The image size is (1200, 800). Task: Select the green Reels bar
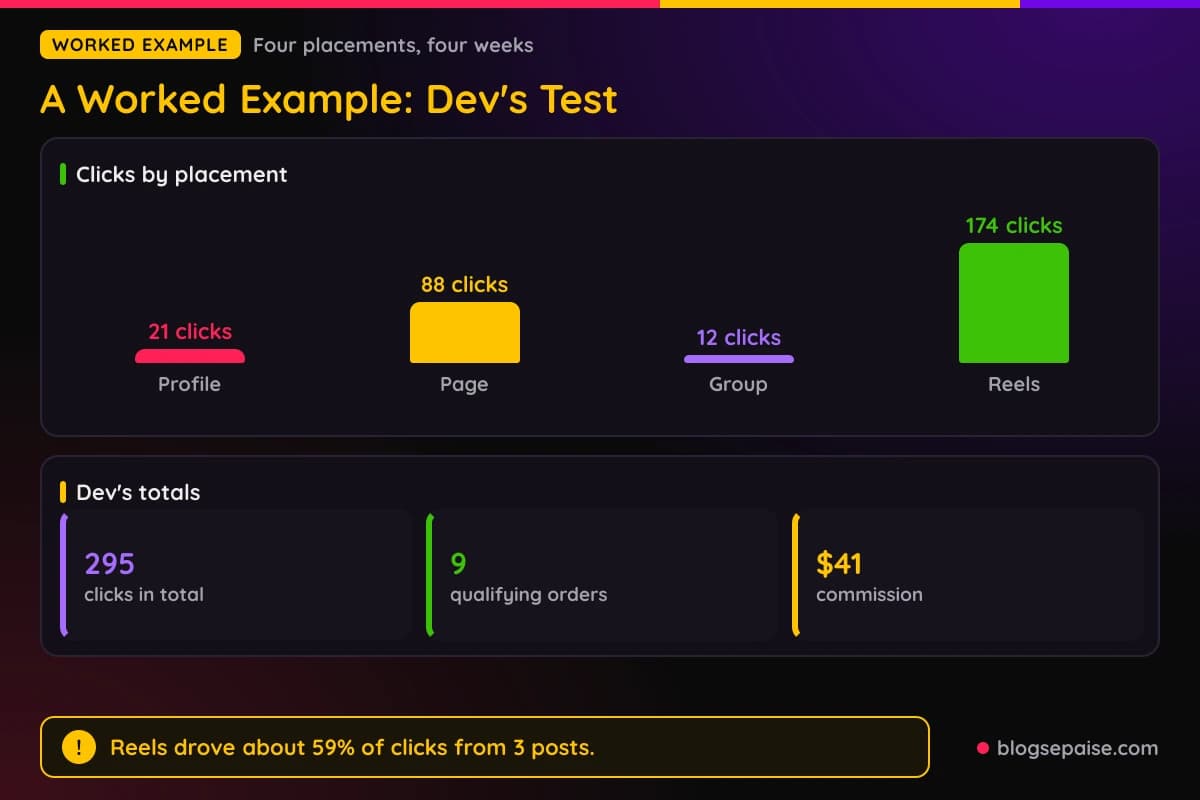(x=1014, y=303)
